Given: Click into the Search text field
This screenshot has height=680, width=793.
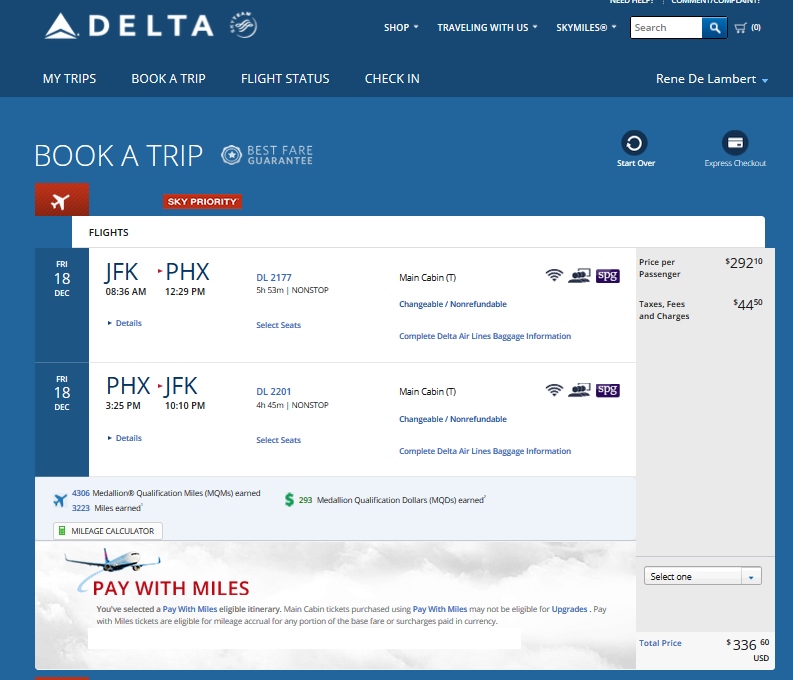Looking at the screenshot, I should (x=666, y=28).
